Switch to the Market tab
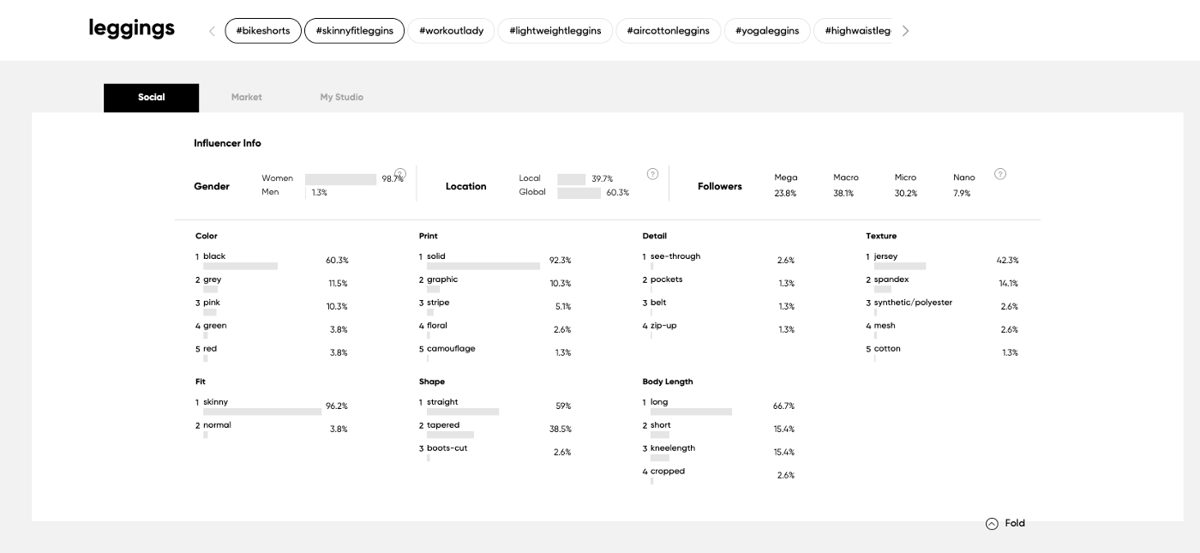The width and height of the screenshot is (1200, 553). click(246, 97)
